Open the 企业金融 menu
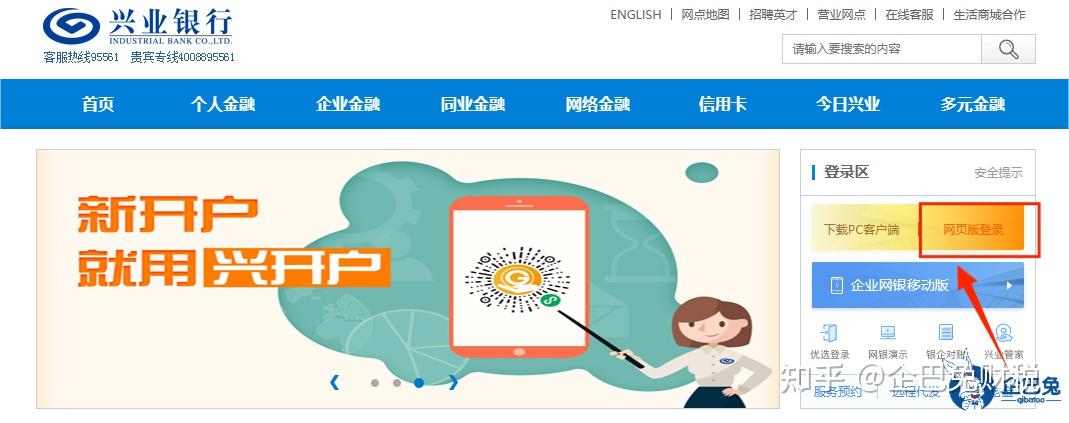The image size is (1069, 423). pyautogui.click(x=348, y=104)
